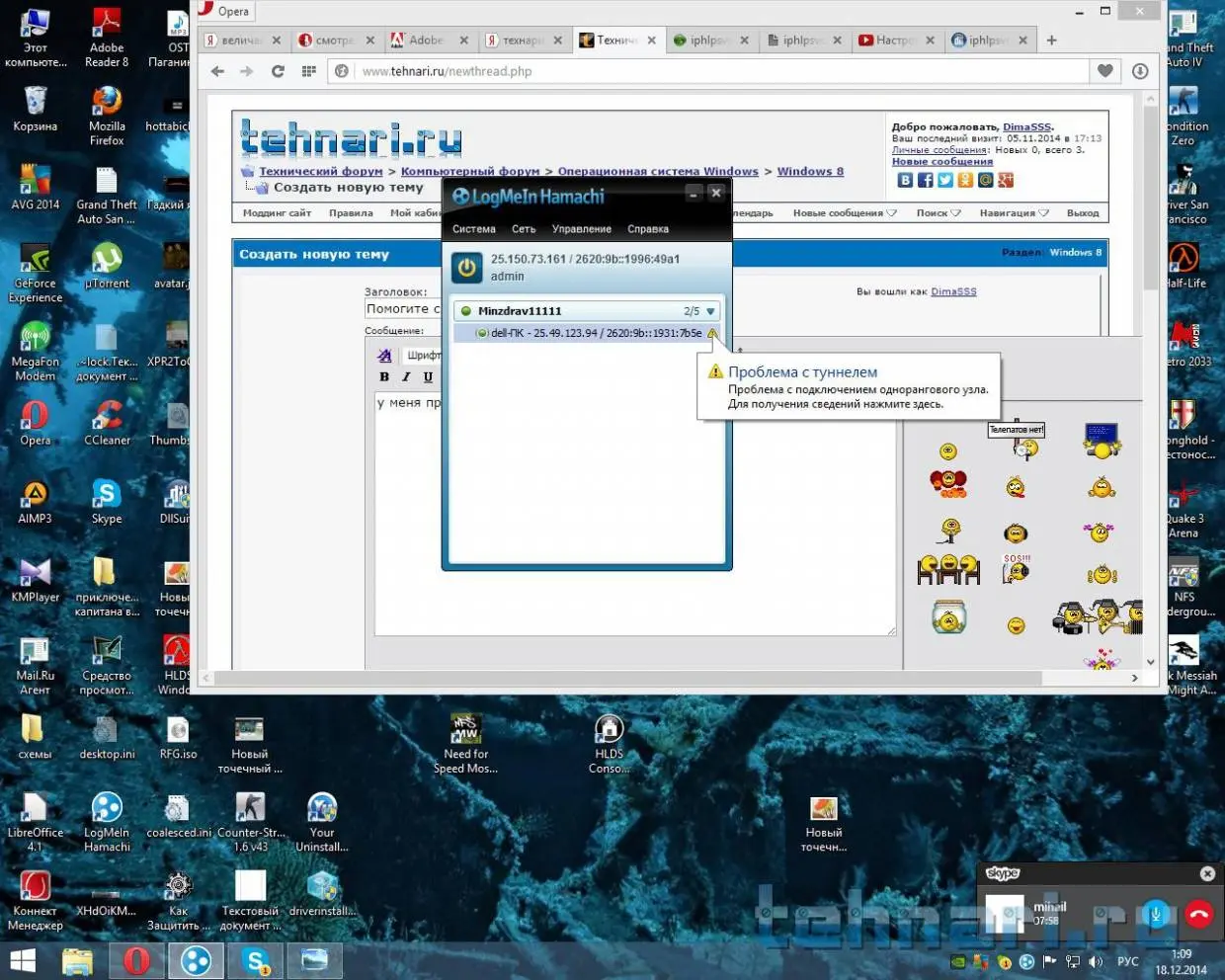Click Opera icon on the taskbar

pos(136,960)
